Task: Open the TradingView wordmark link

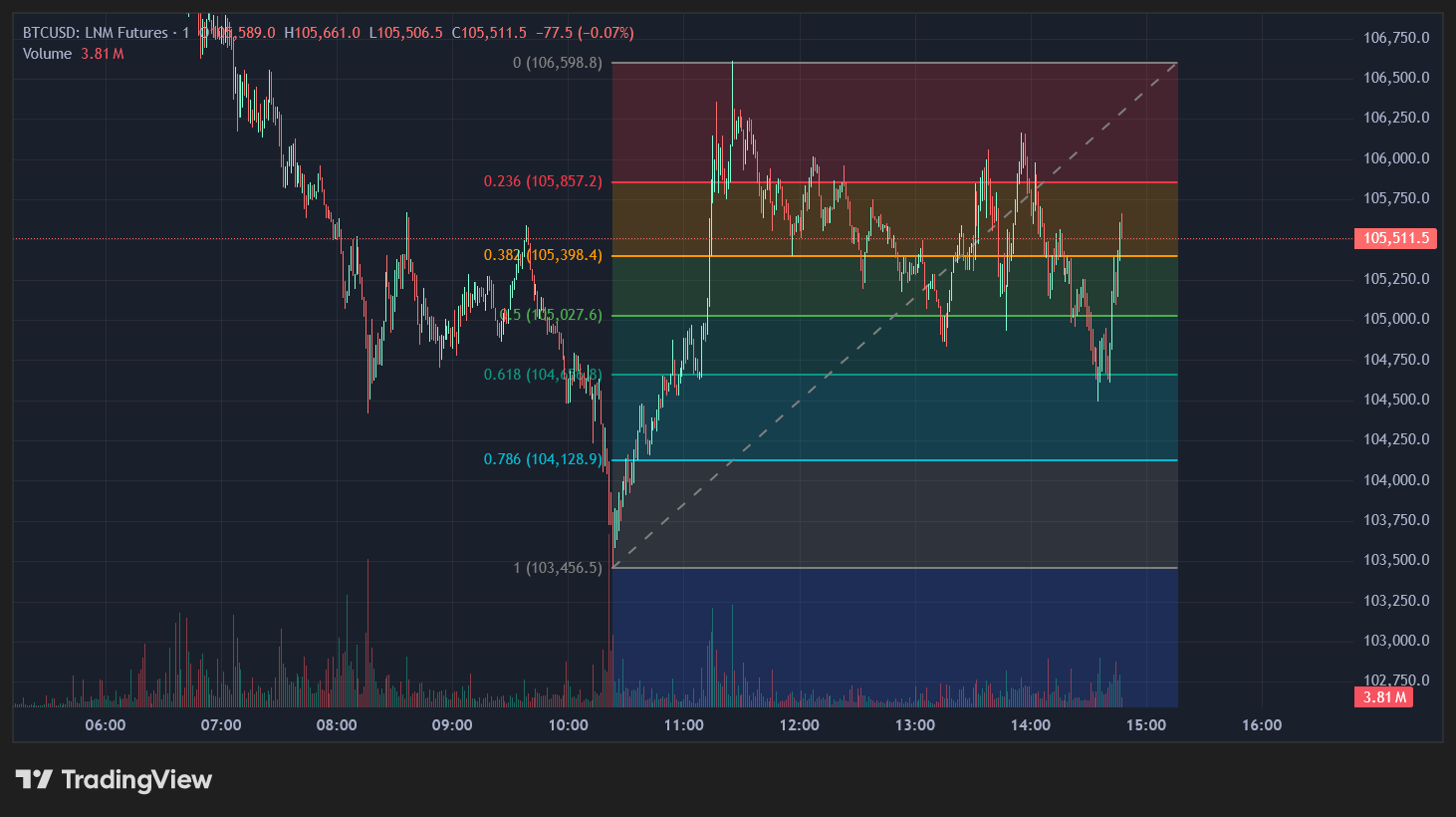Action: click(x=136, y=779)
